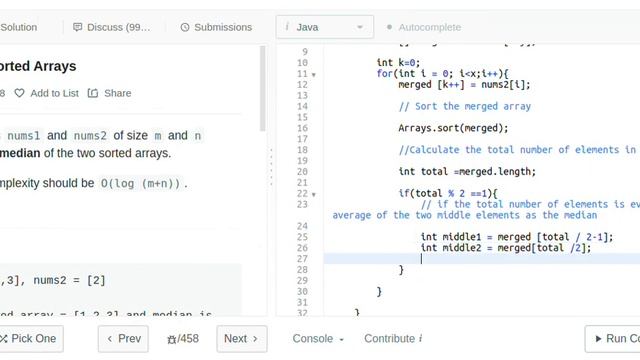Viewport: 640px width, 360px height.
Task: Click the for(int i = 0; i<x;i++){ line
Action: (442, 73)
